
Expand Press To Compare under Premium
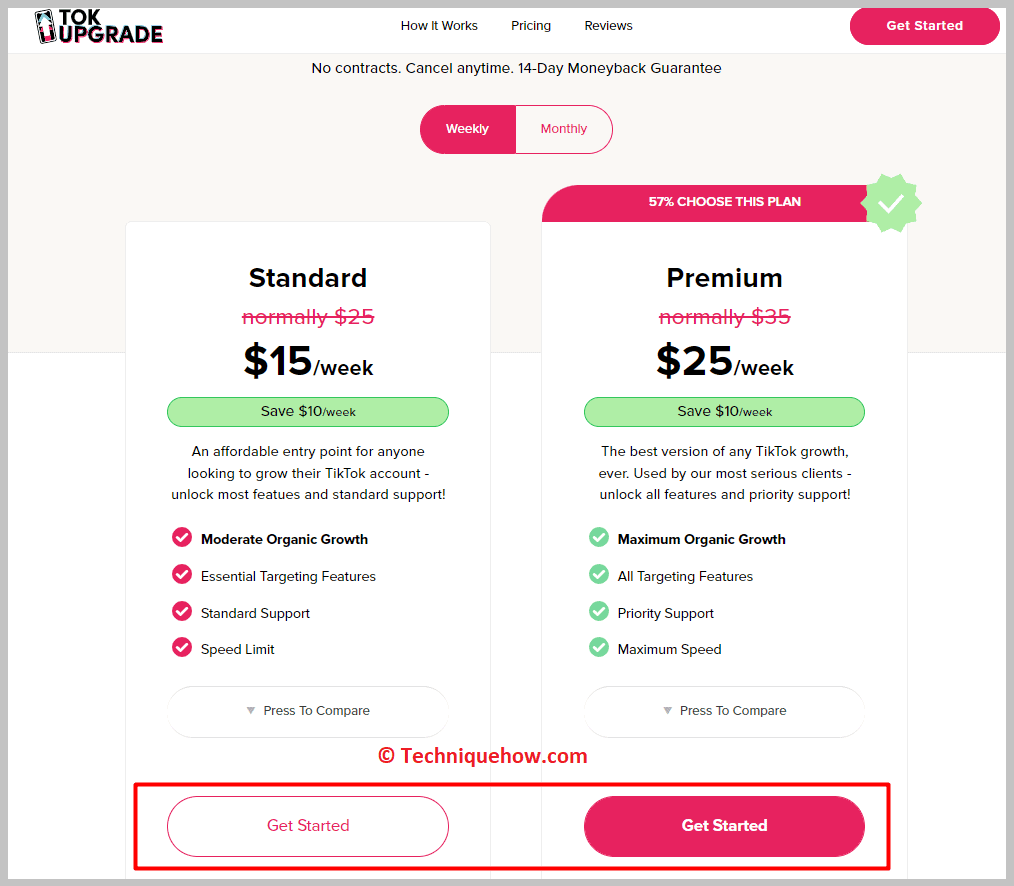[x=724, y=711]
